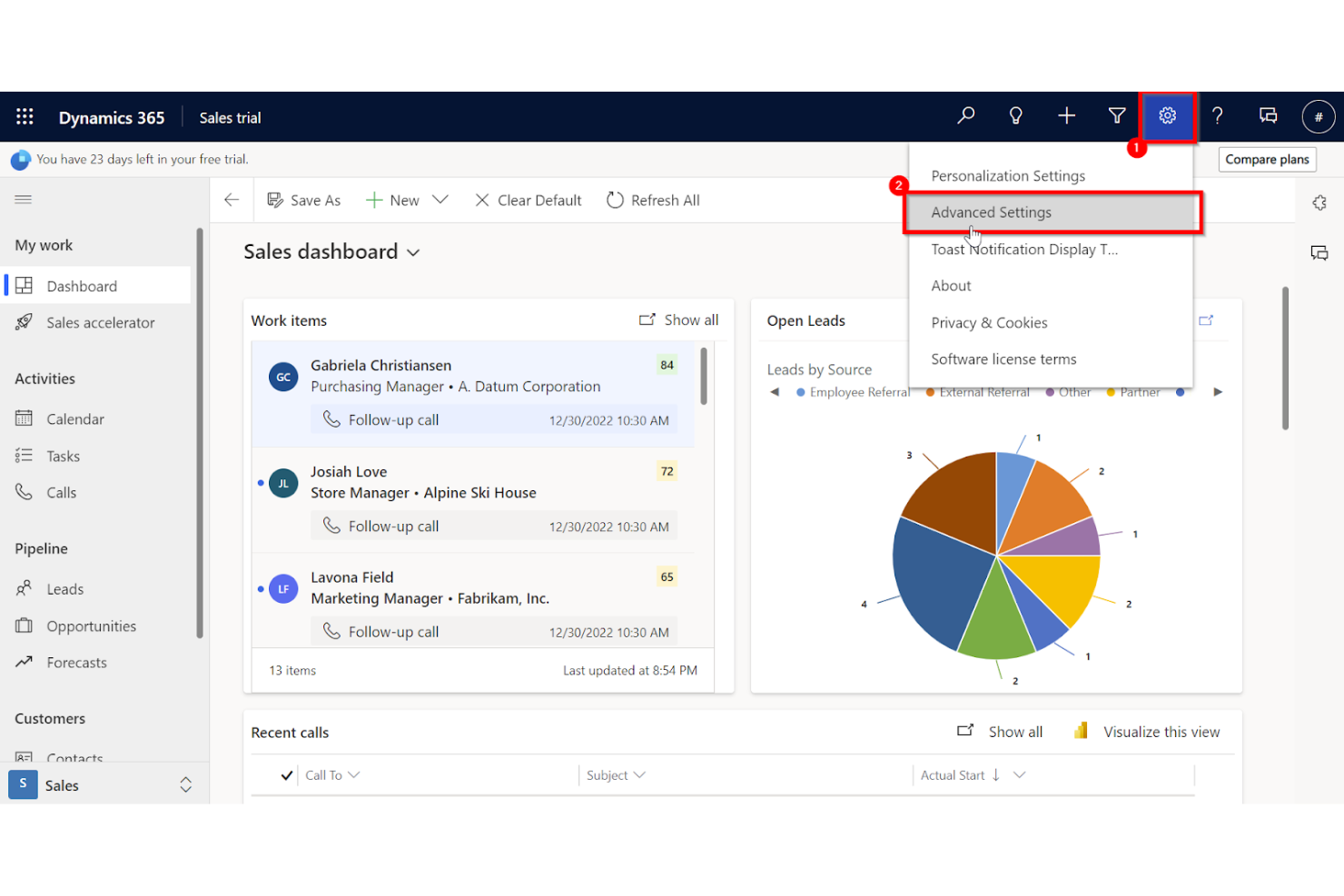Select About menu item
The width and height of the screenshot is (1344, 896).
point(1051,285)
